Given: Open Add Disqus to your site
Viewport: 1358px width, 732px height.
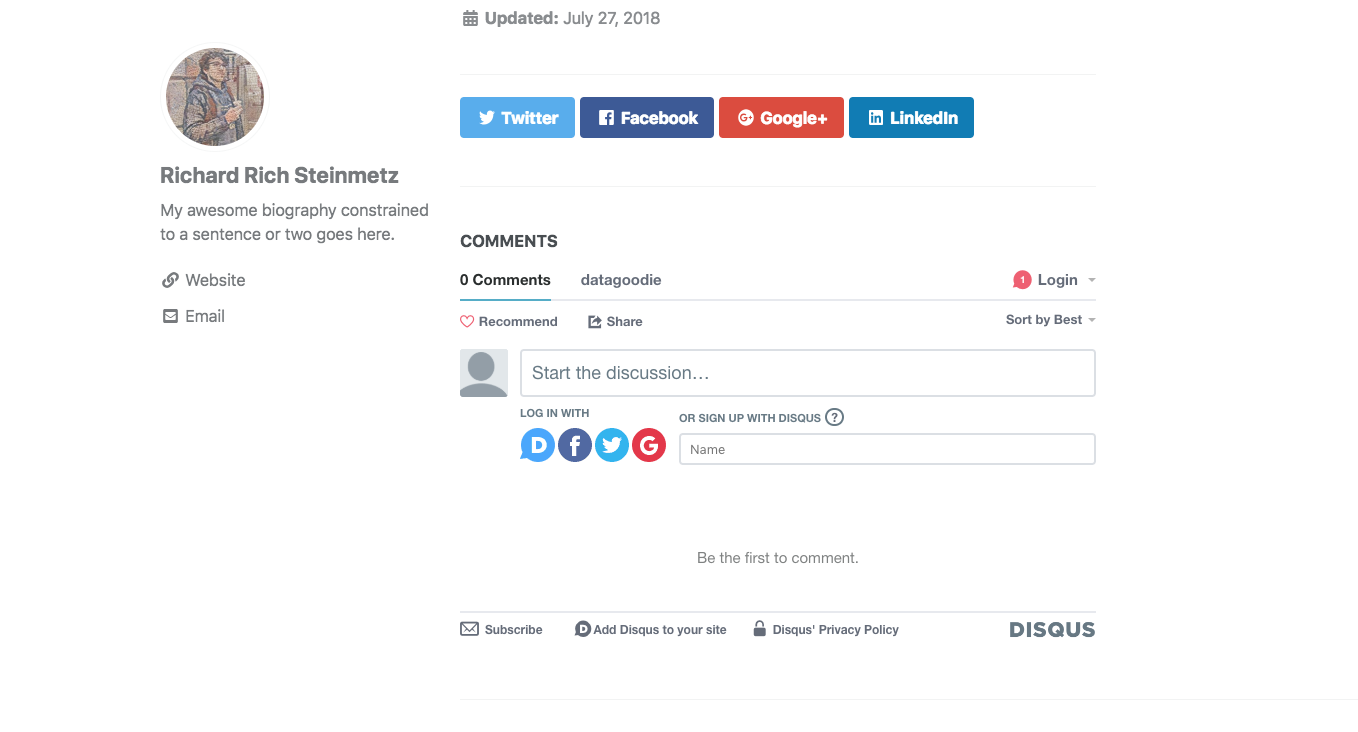Looking at the screenshot, I should coord(650,629).
